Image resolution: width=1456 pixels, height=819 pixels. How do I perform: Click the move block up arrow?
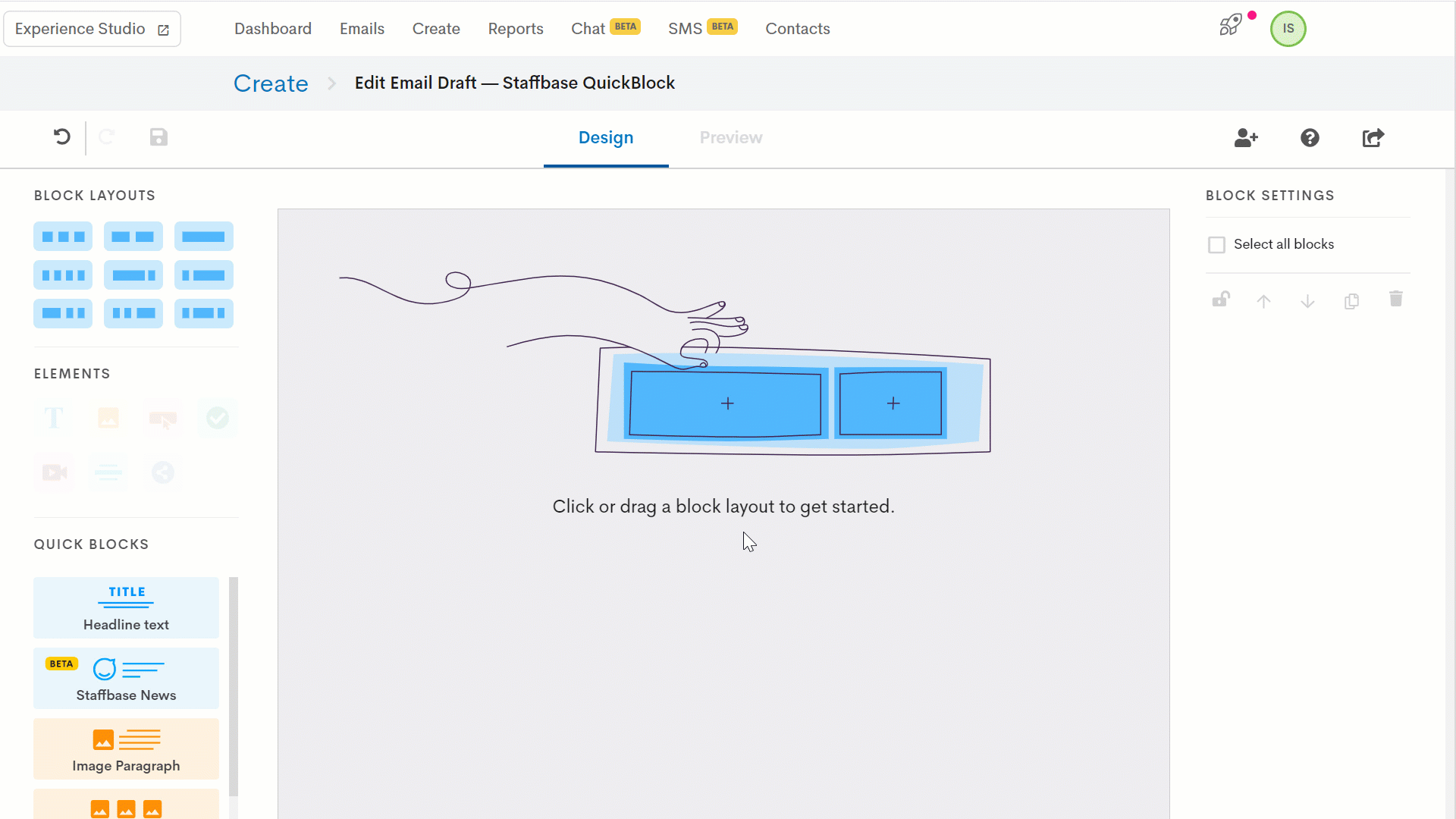pyautogui.click(x=1264, y=300)
